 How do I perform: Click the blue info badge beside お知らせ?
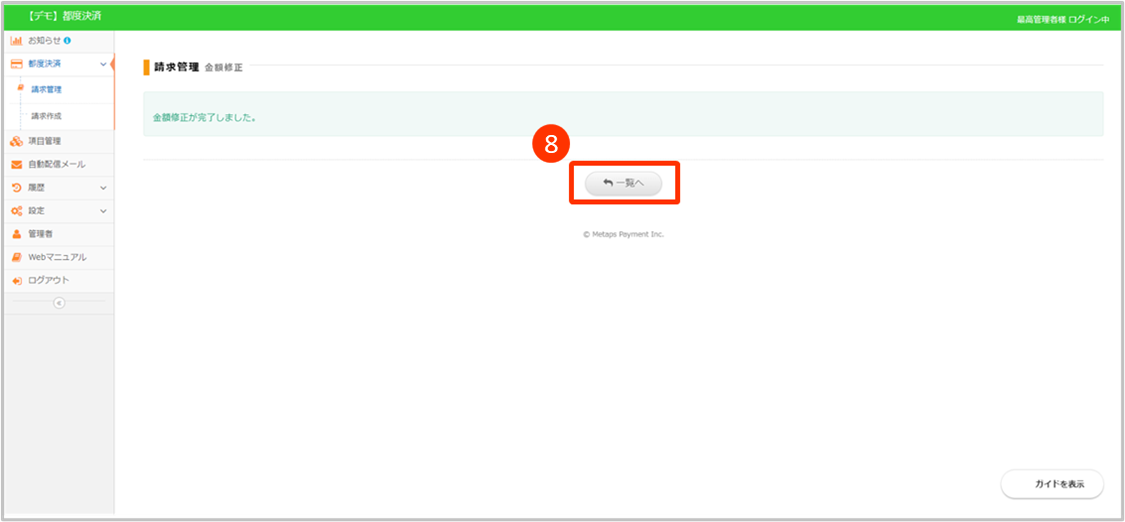(67, 40)
